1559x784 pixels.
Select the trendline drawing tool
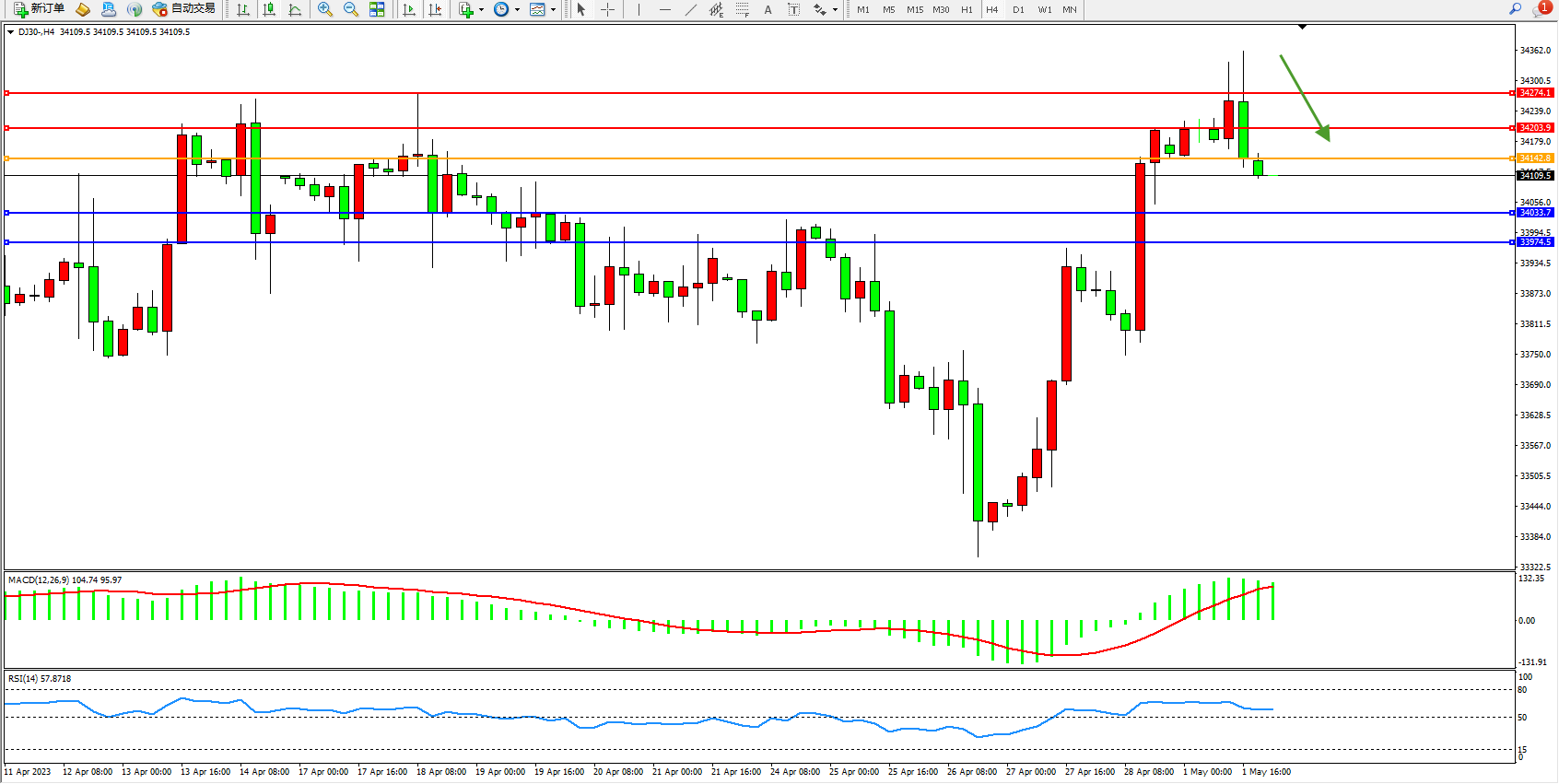690,9
